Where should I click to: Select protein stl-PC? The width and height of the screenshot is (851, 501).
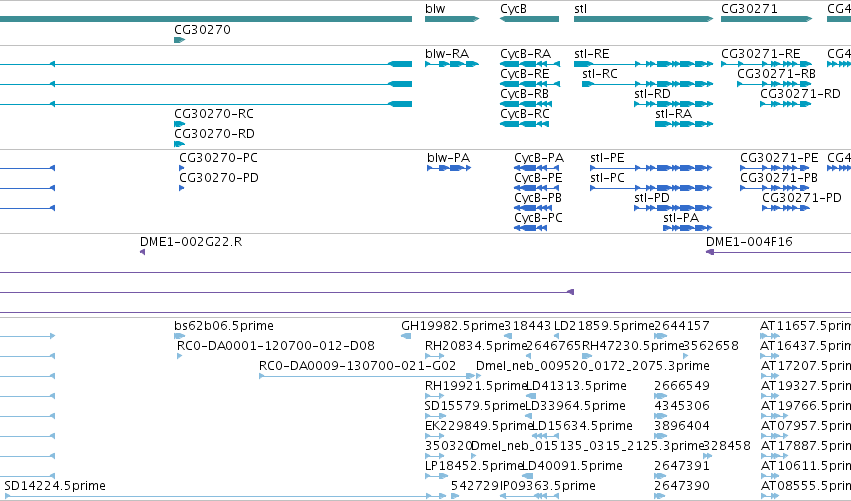tap(607, 178)
